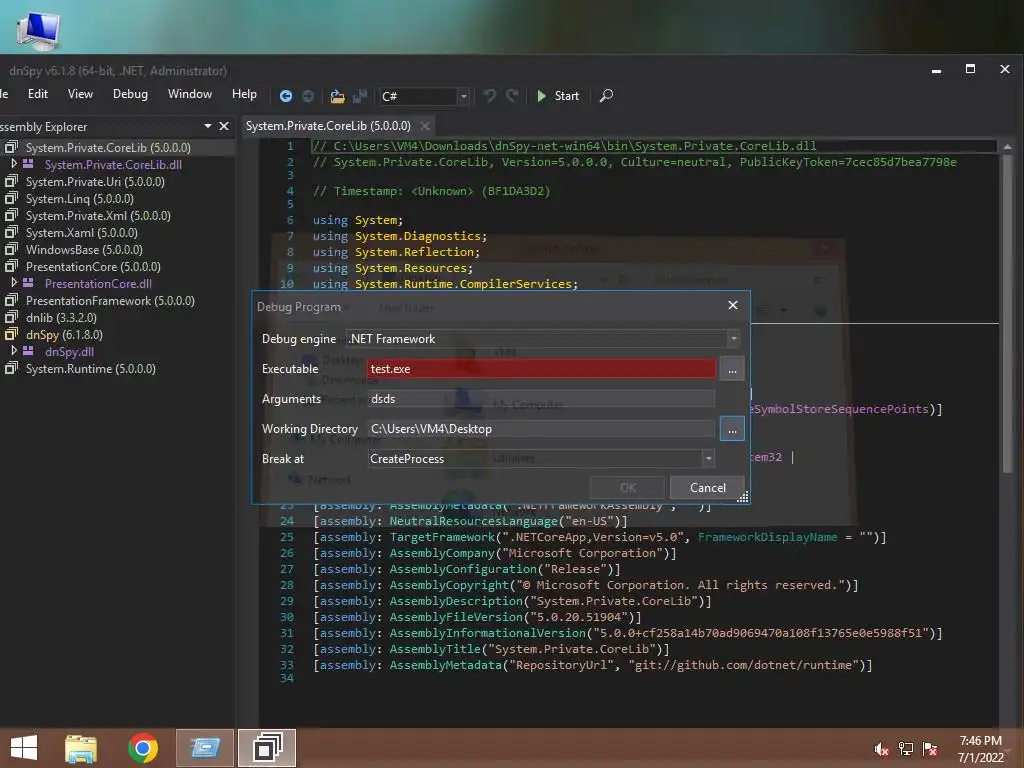Expand the PresentationCore.dll module node
The image size is (1024, 768).
coord(14,283)
